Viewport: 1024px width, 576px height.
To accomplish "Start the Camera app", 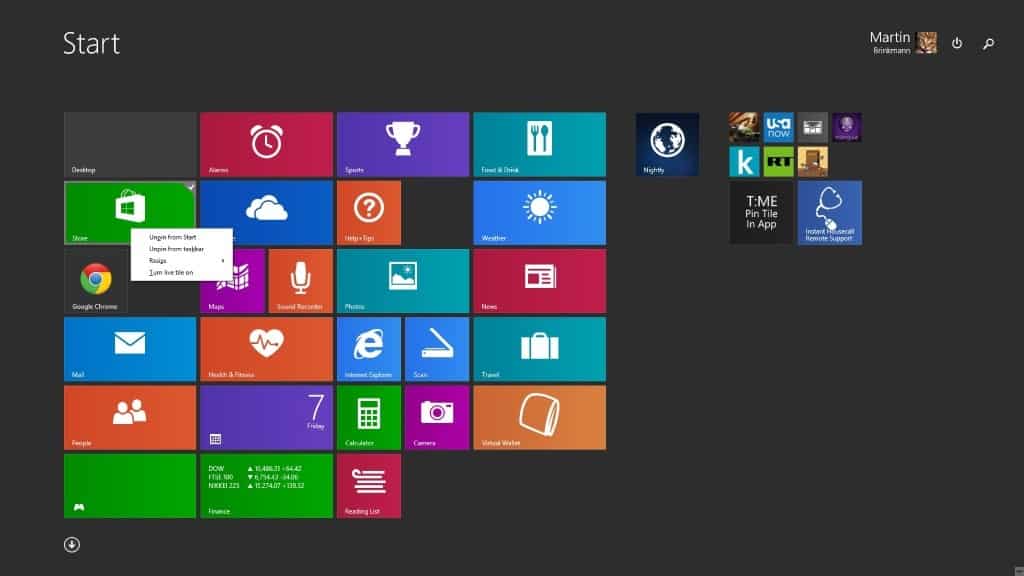I will click(436, 417).
